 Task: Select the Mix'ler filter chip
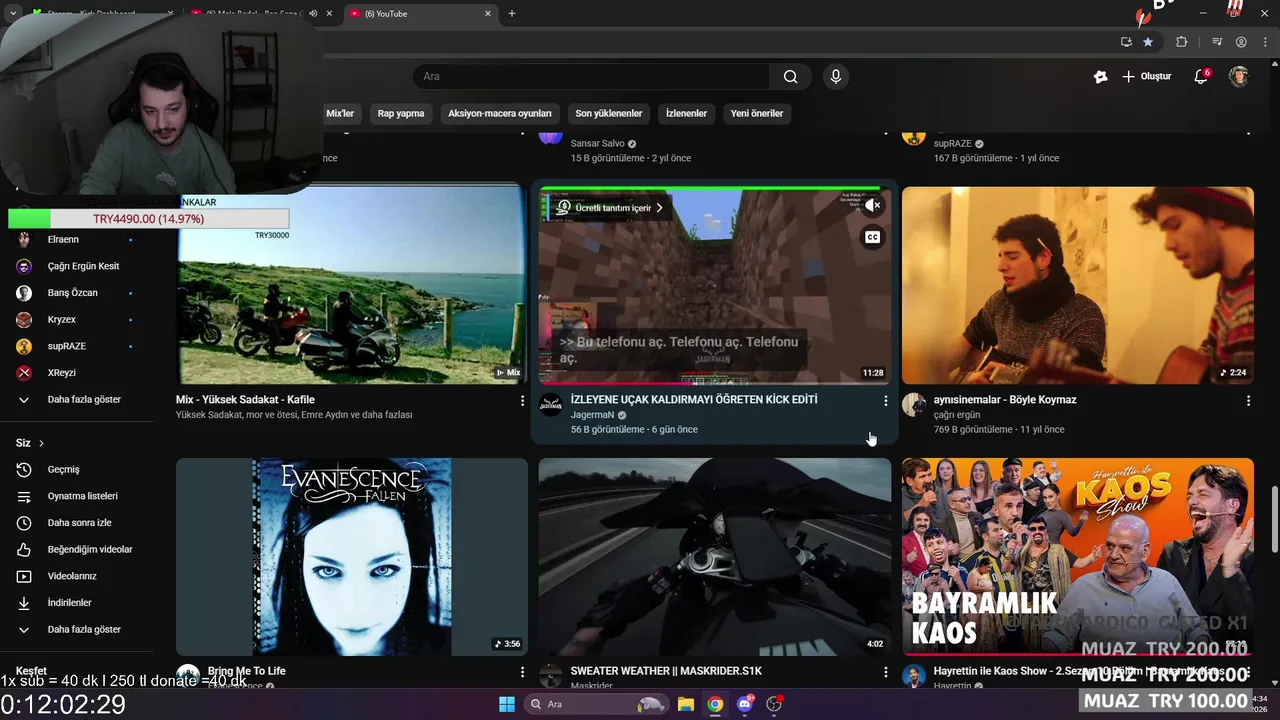pos(340,113)
